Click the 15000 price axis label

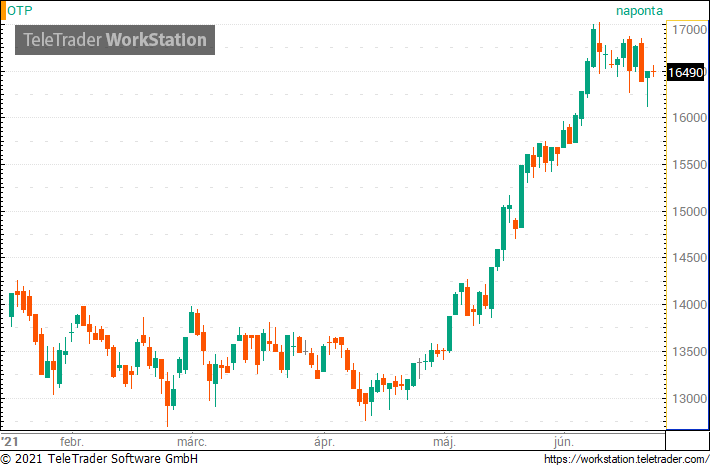(x=689, y=212)
